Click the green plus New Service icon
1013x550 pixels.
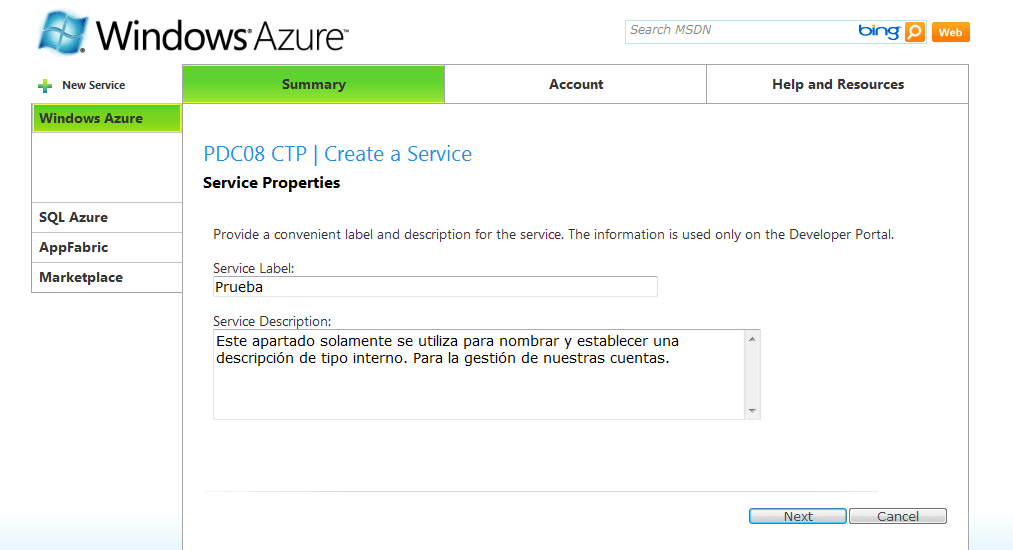coord(45,85)
